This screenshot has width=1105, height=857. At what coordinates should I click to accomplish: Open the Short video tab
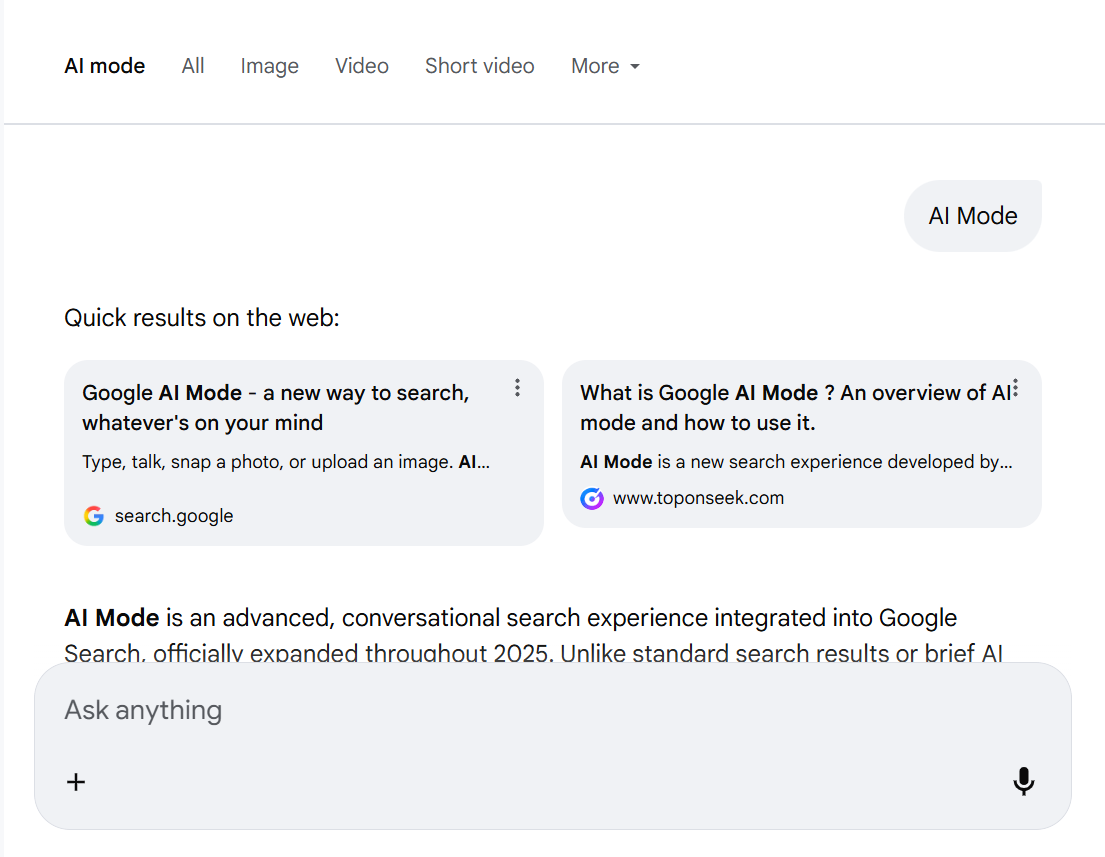point(479,66)
